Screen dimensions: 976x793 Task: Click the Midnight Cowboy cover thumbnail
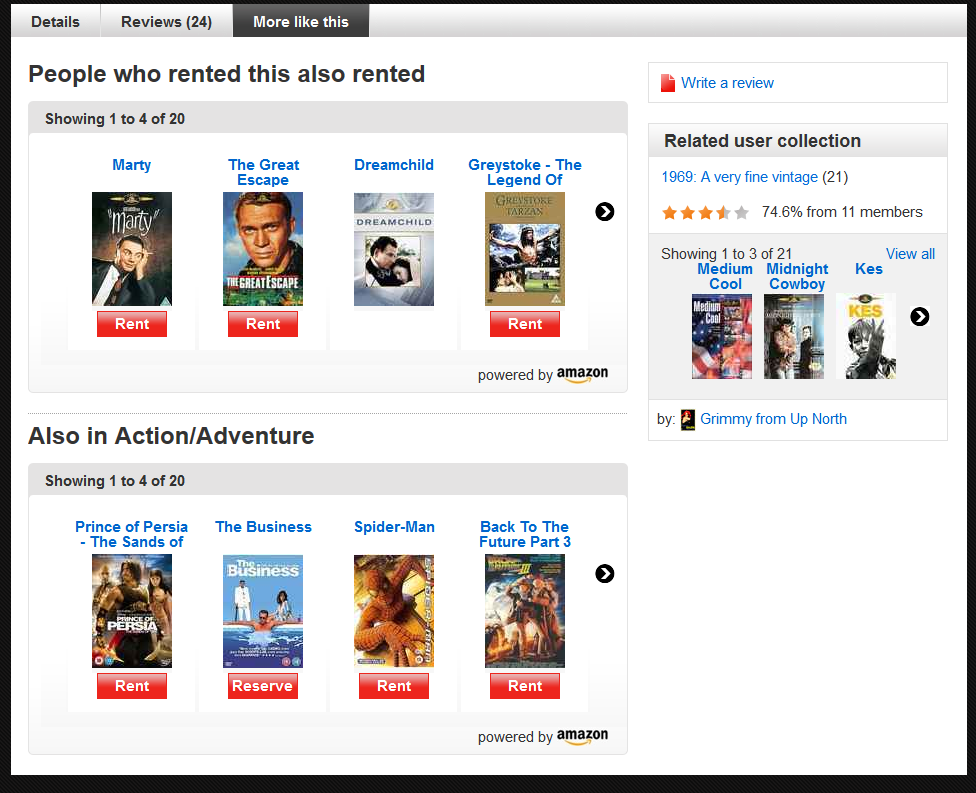(x=794, y=337)
